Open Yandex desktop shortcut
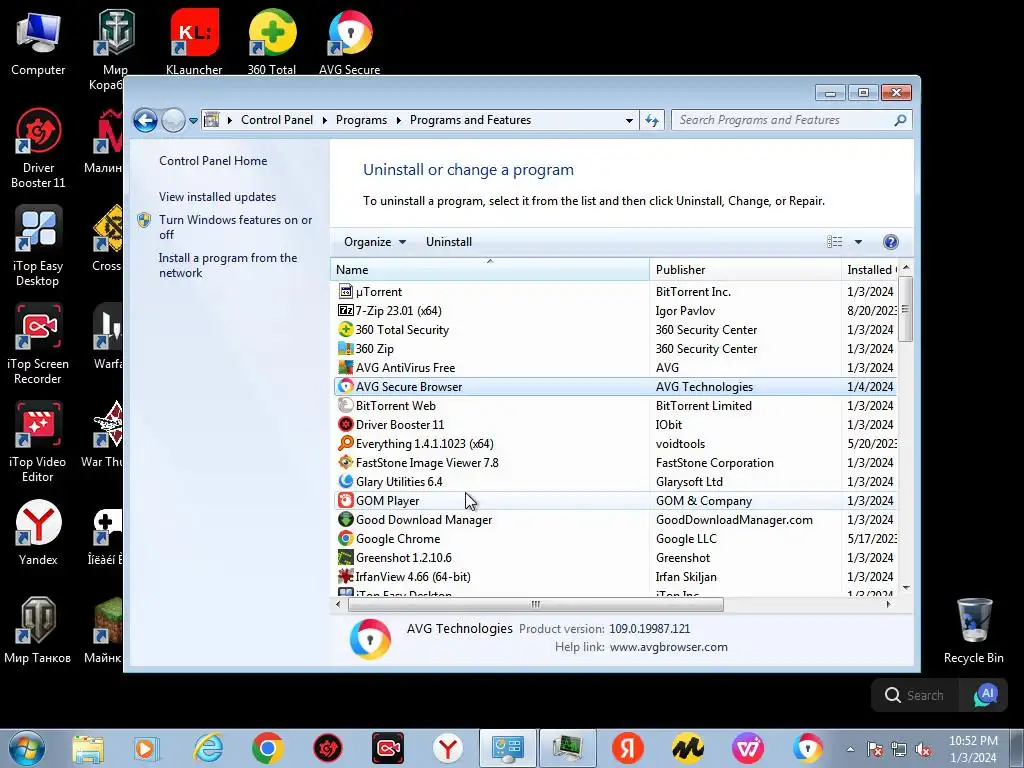 (x=38, y=533)
